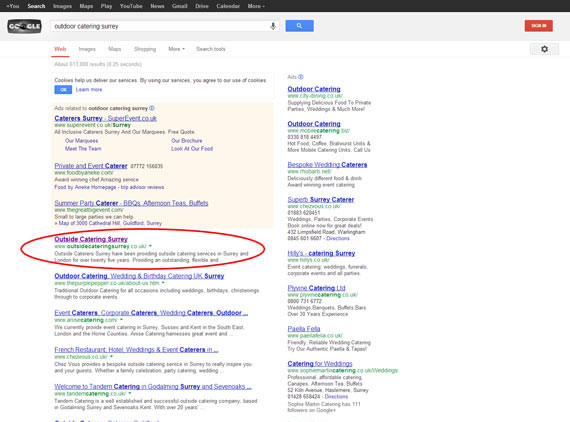Click the red Sign in button
Viewport: 570px width, 422px height.
[538, 26]
